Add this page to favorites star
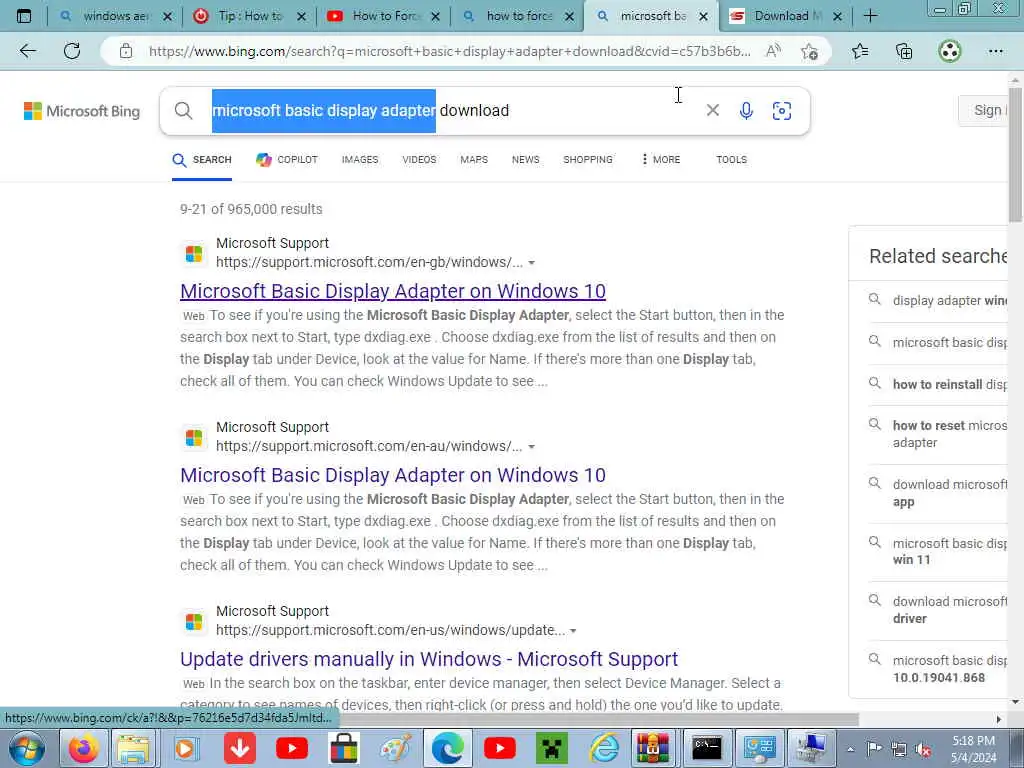Screen dimensions: 1024x768 pos(810,51)
